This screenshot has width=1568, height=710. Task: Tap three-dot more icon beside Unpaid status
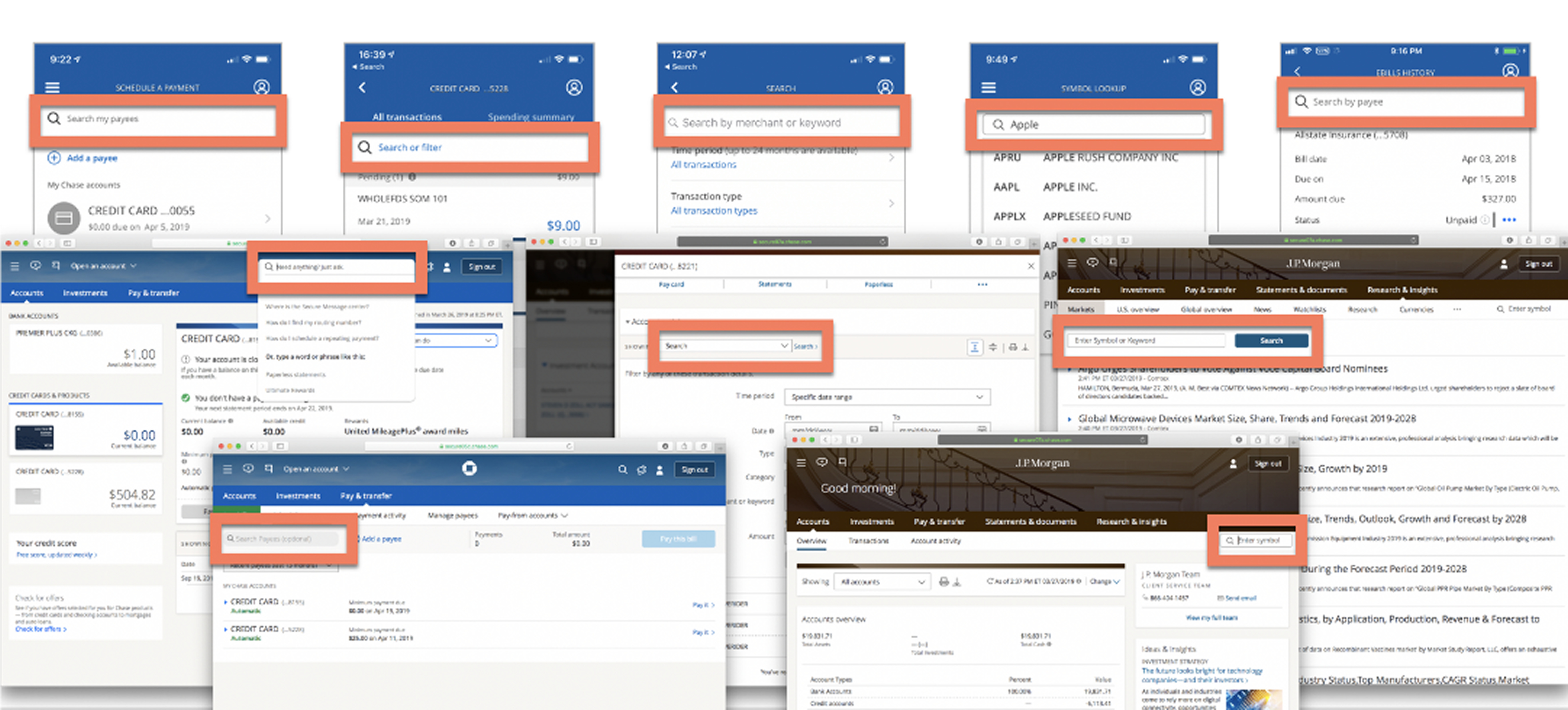point(1509,220)
